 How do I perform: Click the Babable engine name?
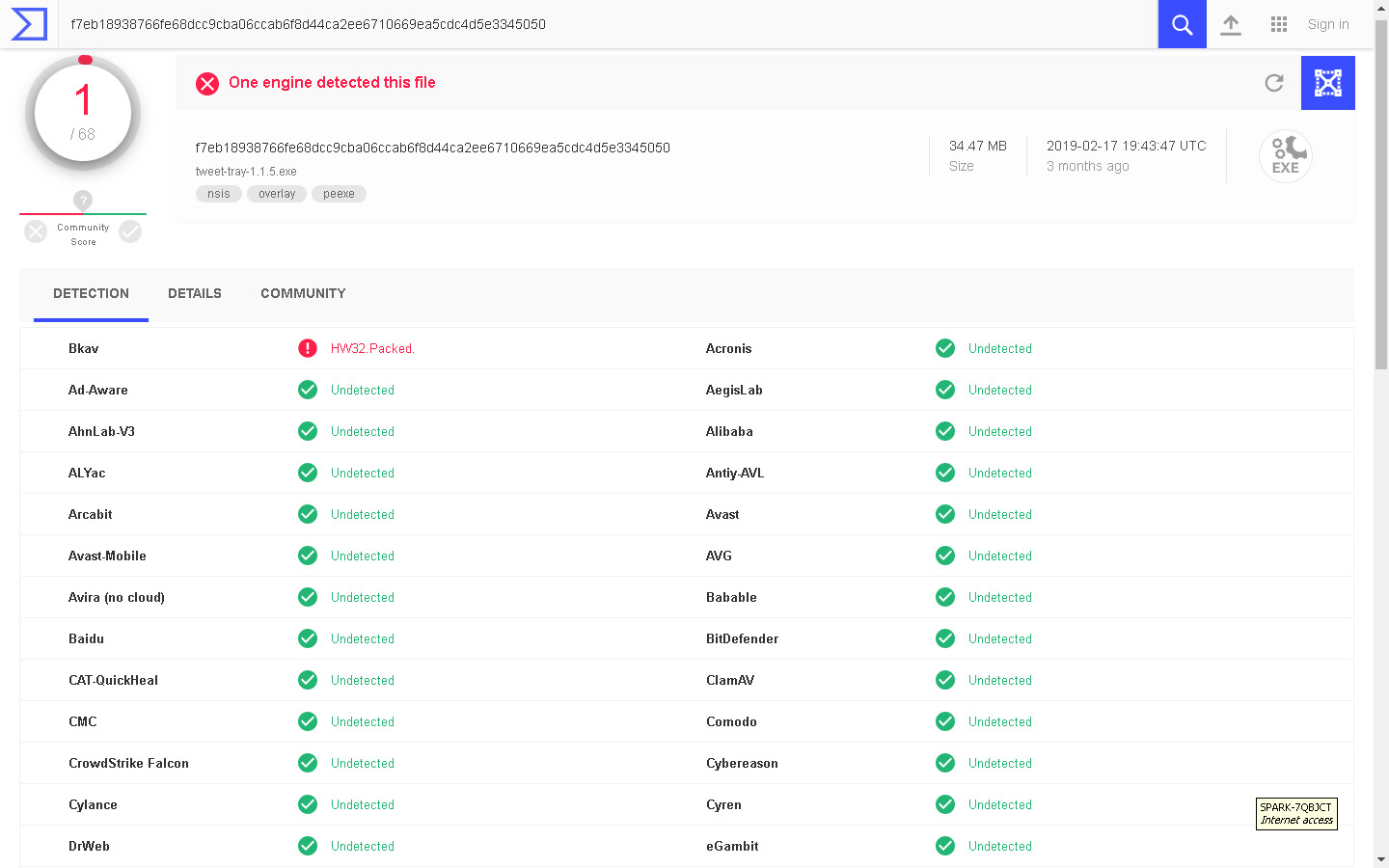(x=731, y=597)
